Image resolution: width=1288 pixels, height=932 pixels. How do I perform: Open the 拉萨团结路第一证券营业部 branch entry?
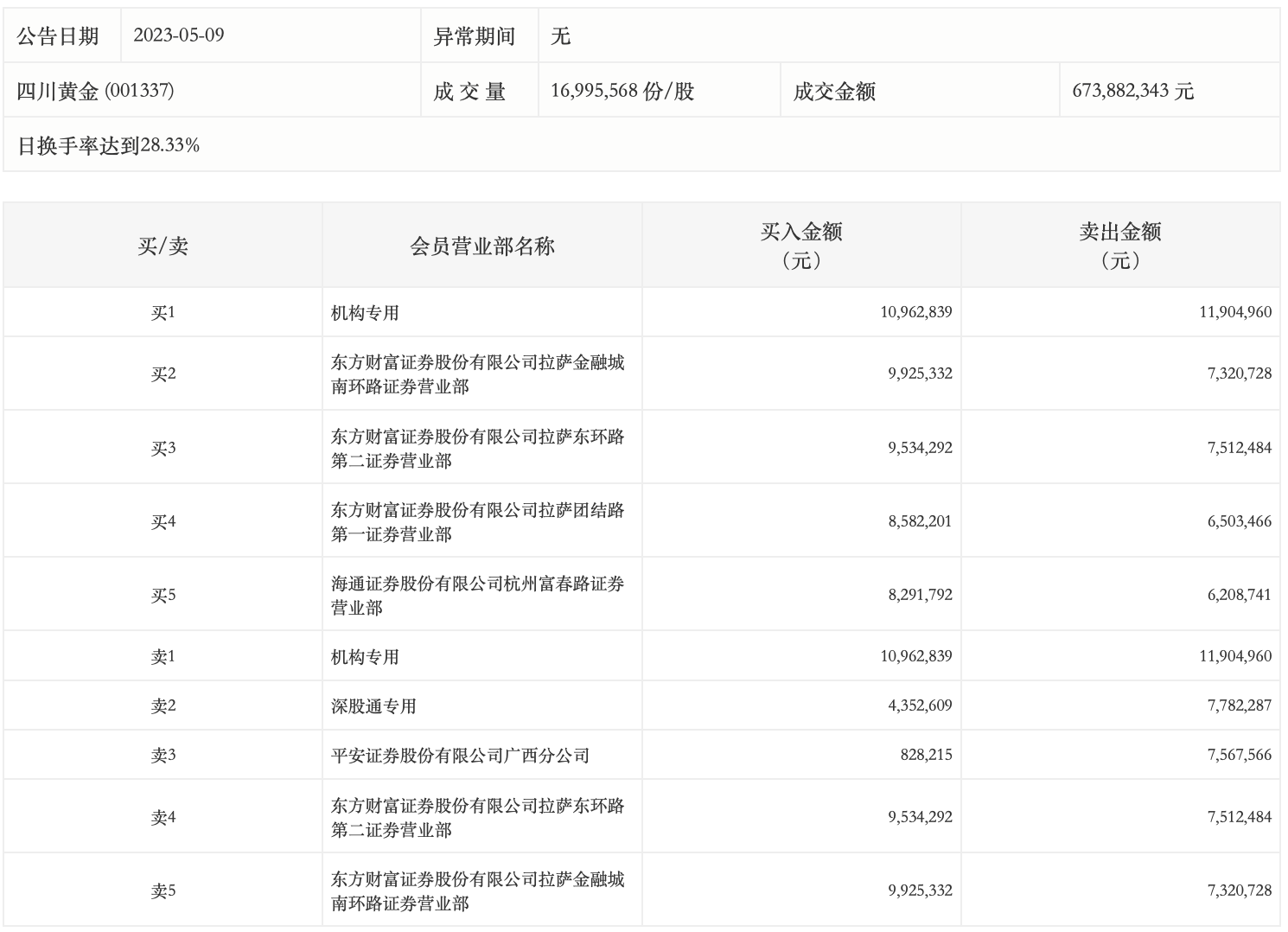477,522
